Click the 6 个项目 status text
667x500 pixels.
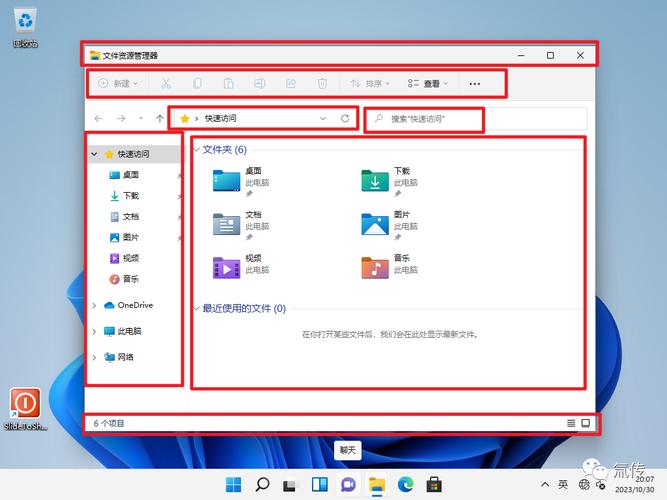109,423
